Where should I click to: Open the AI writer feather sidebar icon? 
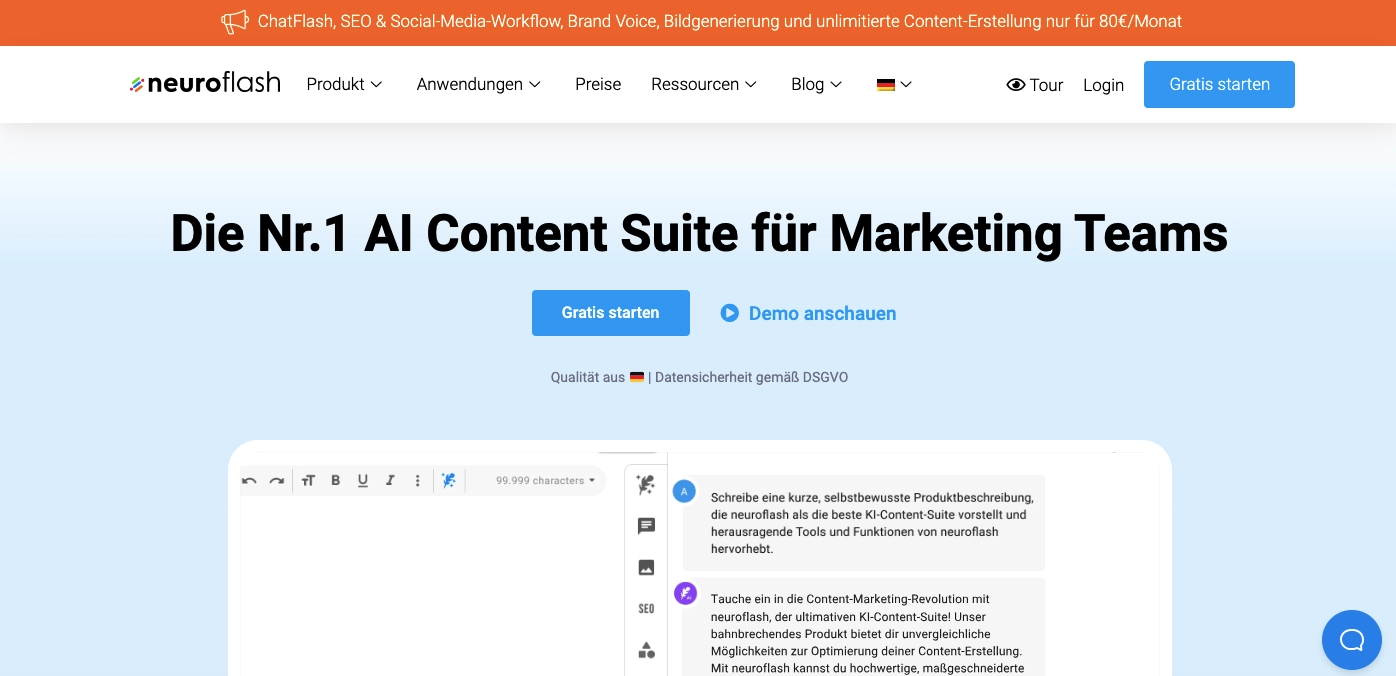(646, 485)
